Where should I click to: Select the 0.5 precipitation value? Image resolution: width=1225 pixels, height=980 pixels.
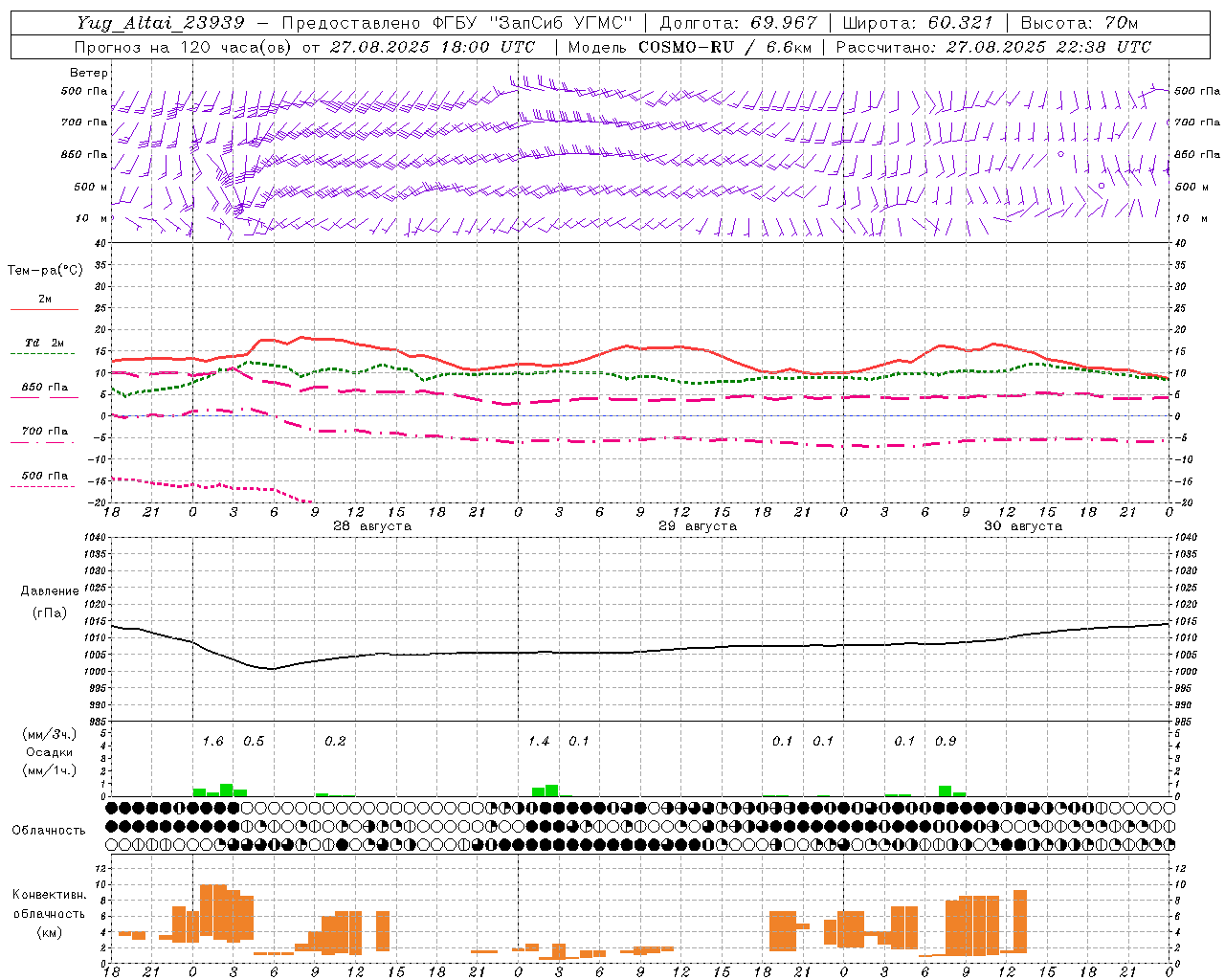coord(254,741)
